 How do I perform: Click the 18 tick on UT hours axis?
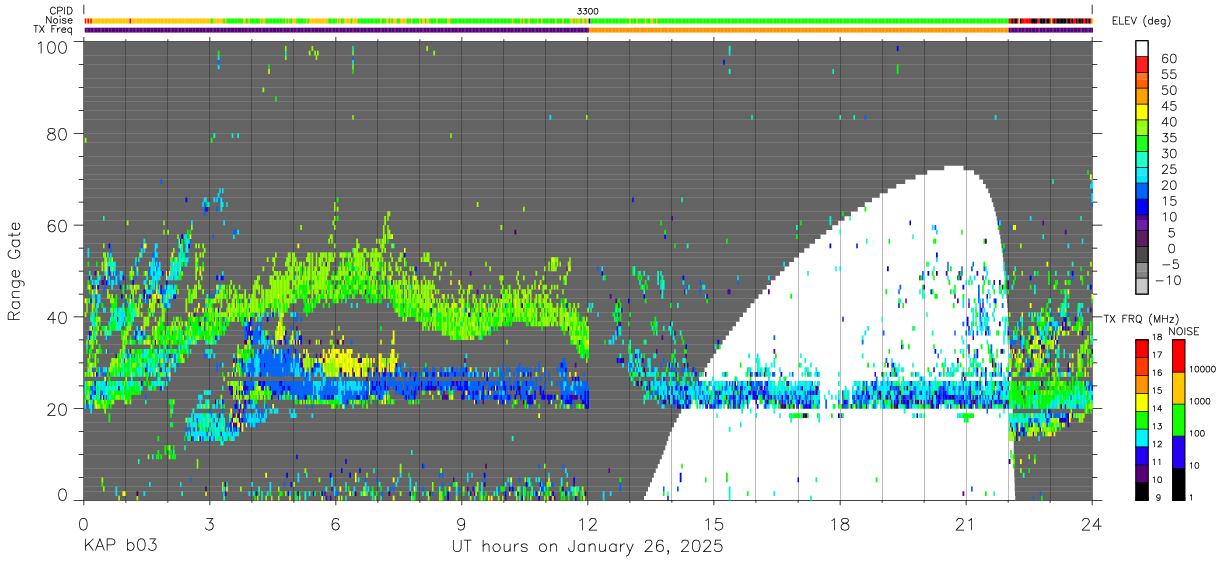(x=840, y=524)
